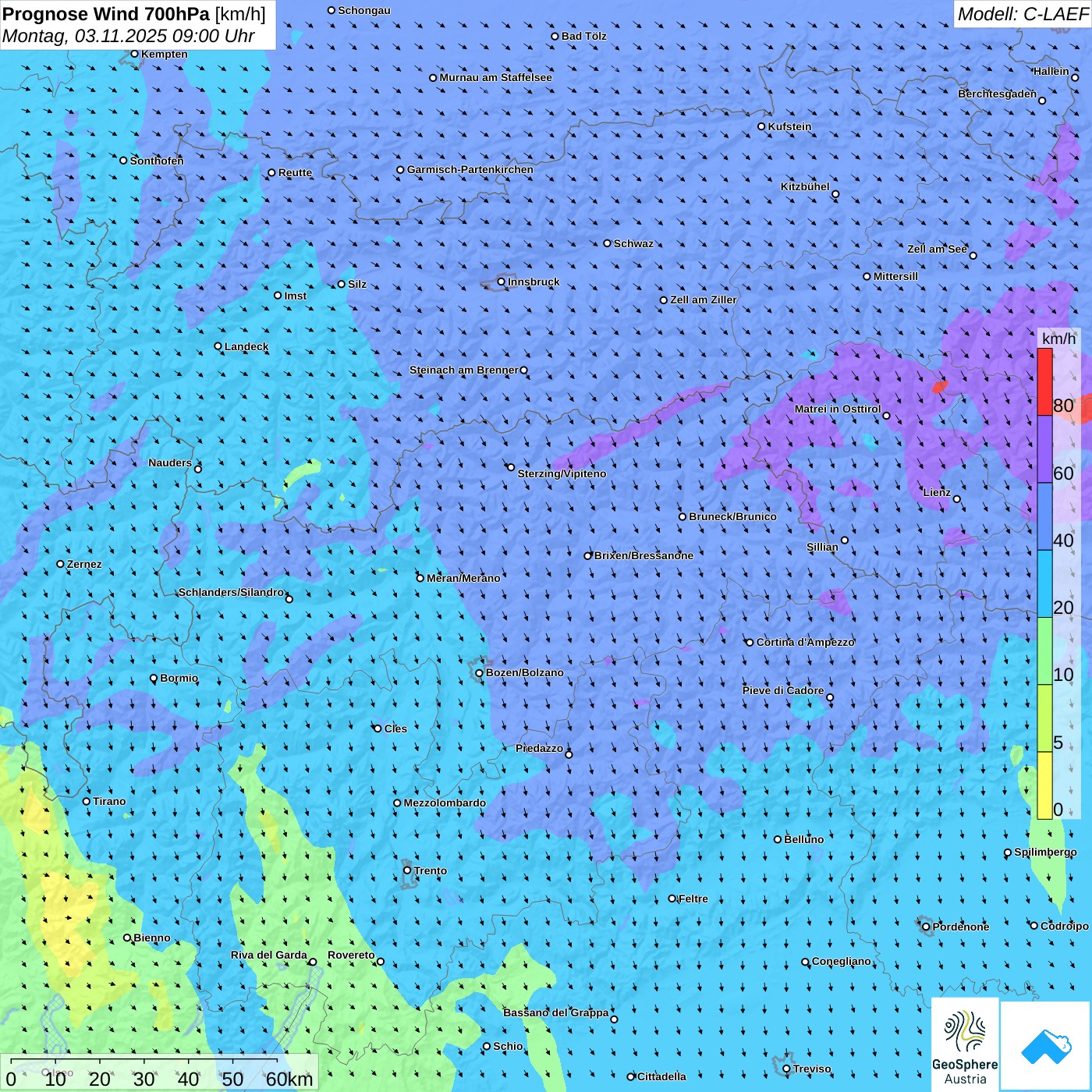
Task: Click the 'Murnau am Staffelsee' place label
Action: point(495,77)
